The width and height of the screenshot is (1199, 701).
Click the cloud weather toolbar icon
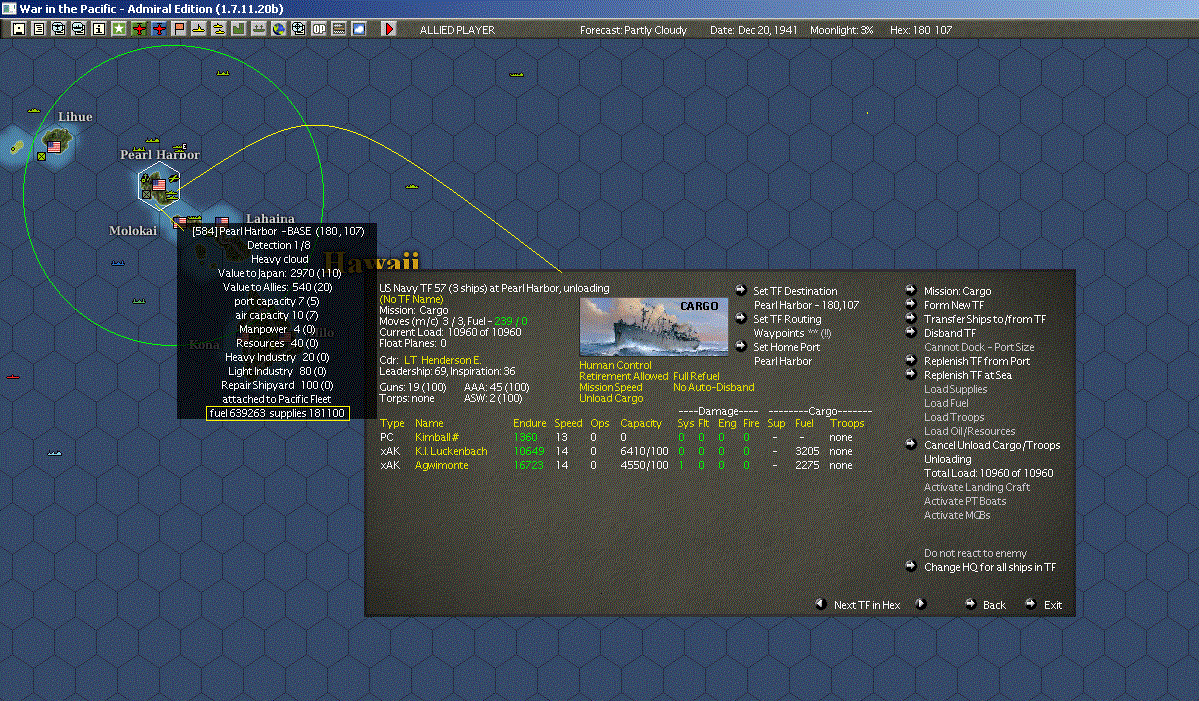pos(359,29)
